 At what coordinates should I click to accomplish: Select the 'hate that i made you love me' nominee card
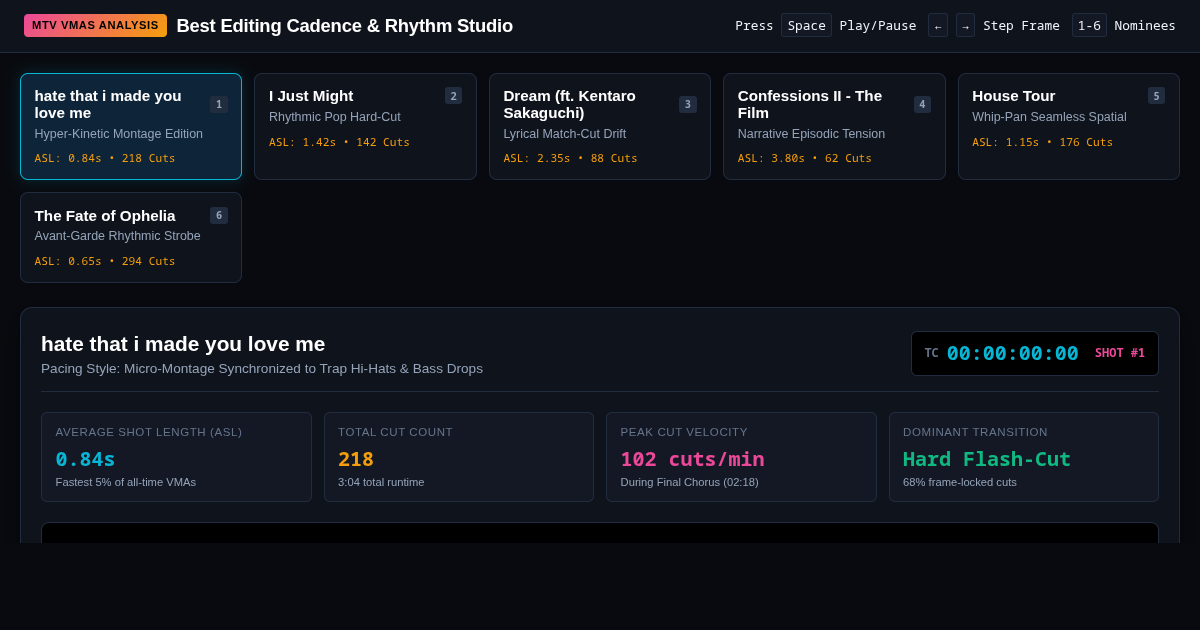click(131, 126)
